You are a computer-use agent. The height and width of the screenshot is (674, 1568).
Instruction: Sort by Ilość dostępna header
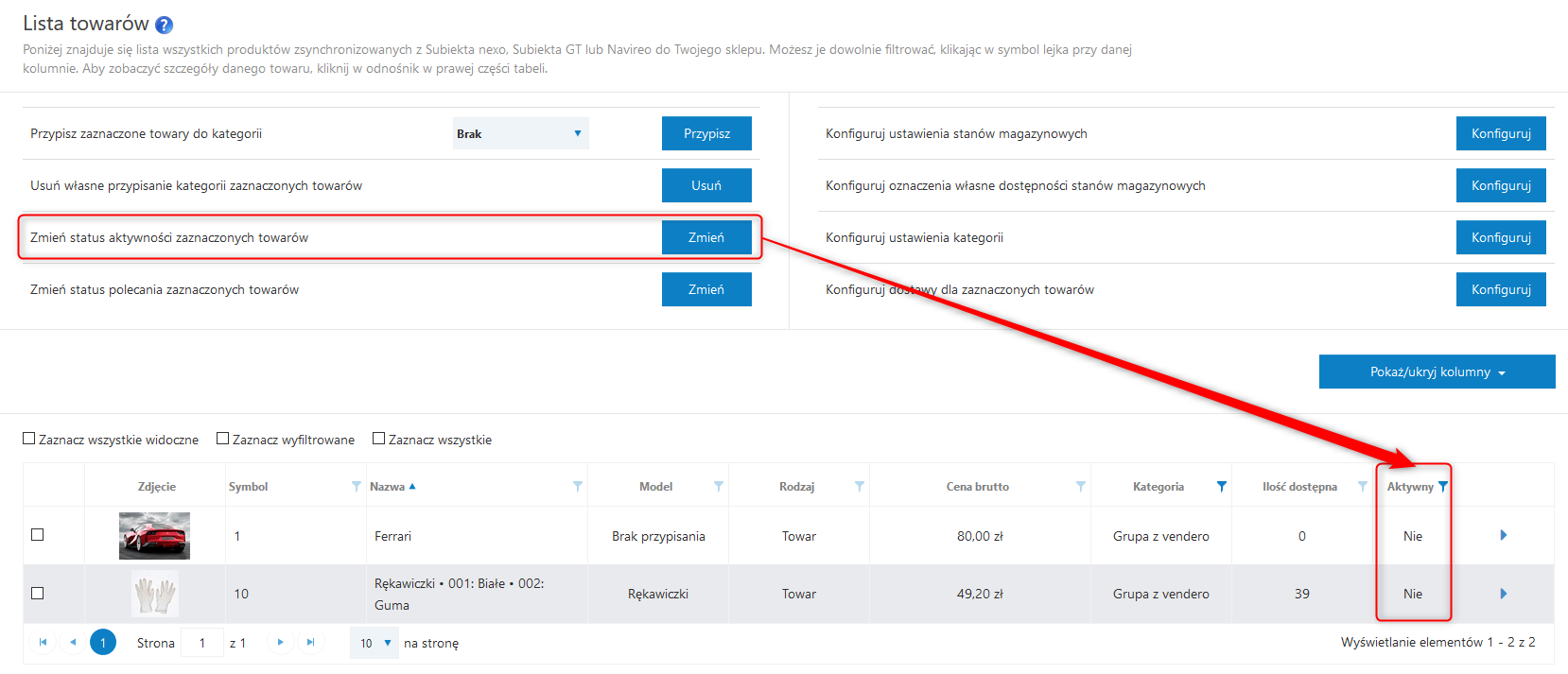pos(1299,486)
